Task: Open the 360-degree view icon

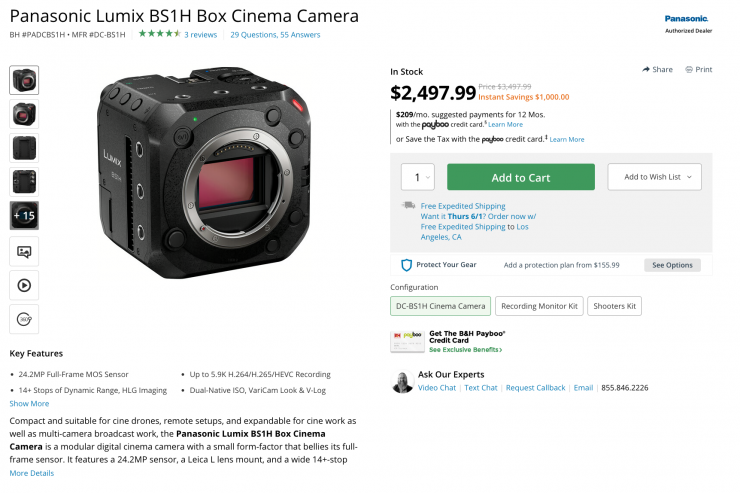Action: tap(24, 319)
